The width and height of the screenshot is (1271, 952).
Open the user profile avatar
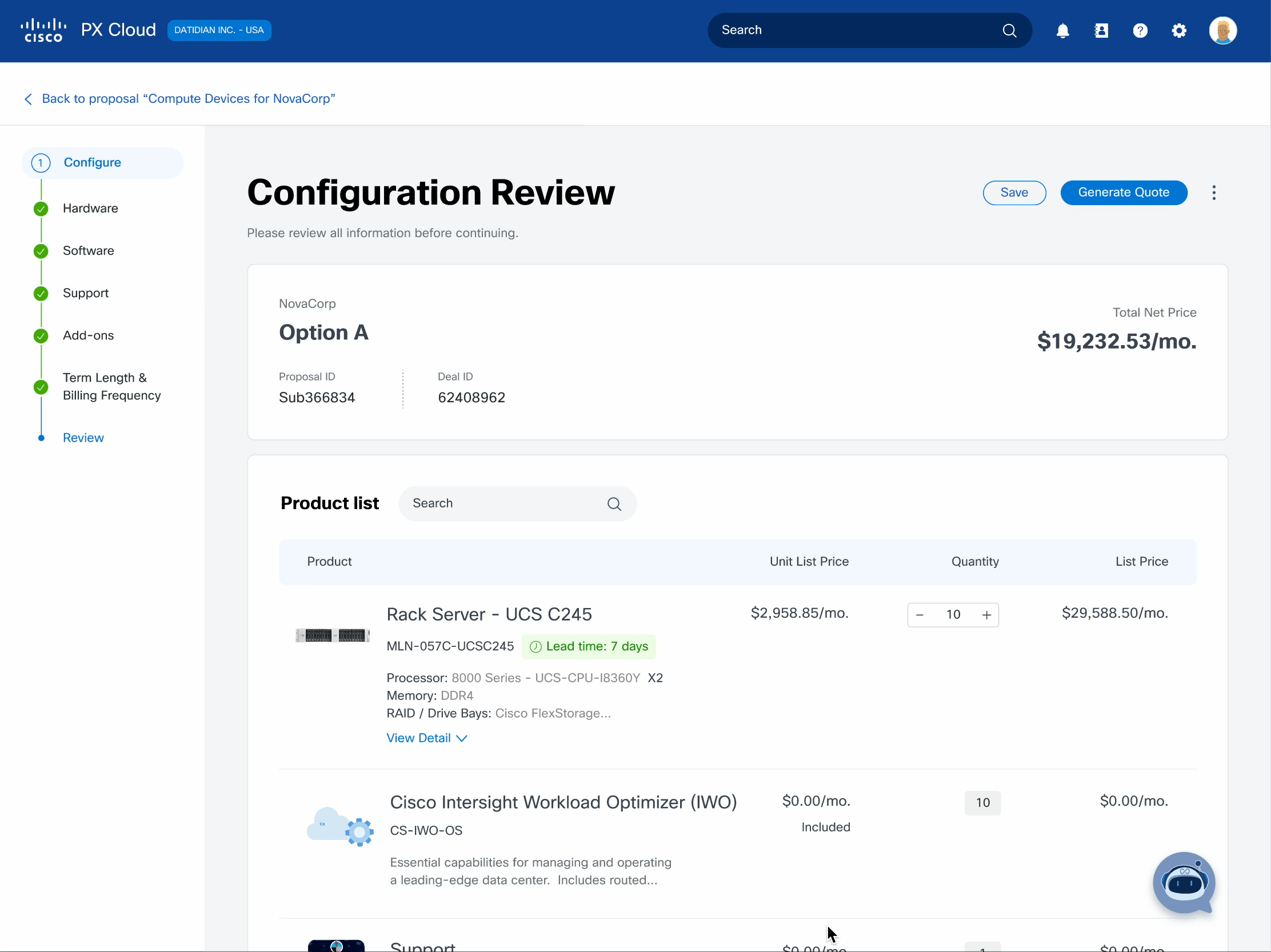click(1222, 30)
